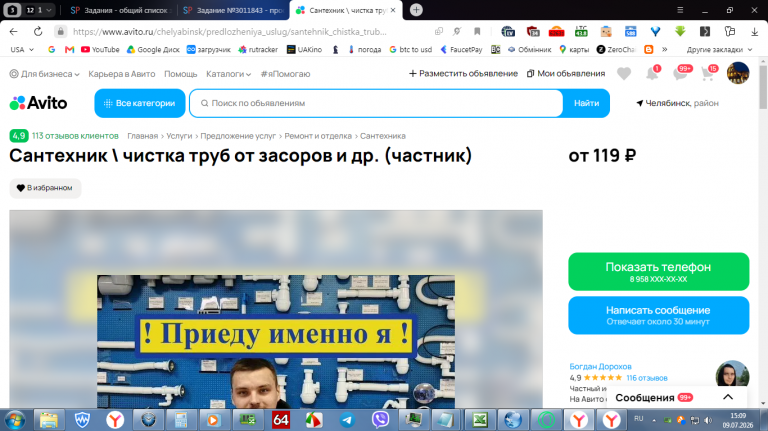This screenshot has height=431, width=768.
Task: Open seller's 116 отзывов link
Action: point(647,378)
